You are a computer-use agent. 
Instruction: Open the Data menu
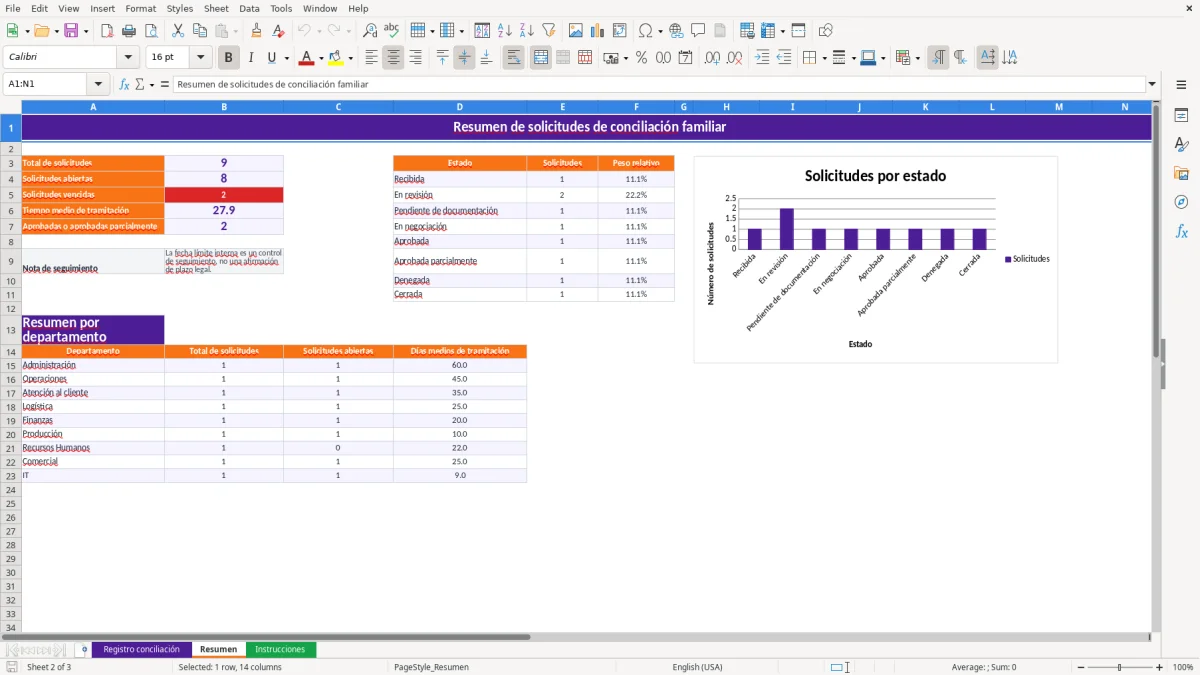[249, 8]
